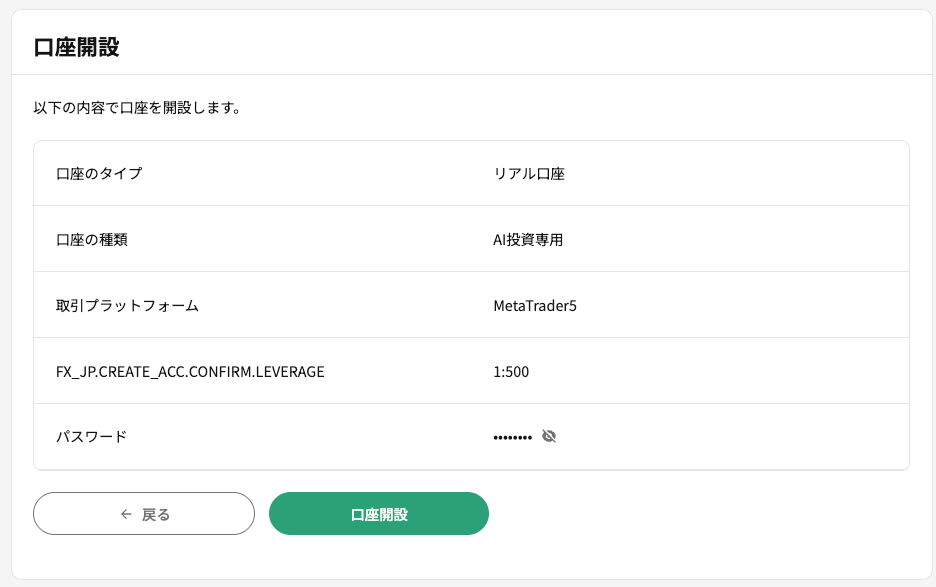This screenshot has width=936, height=587.
Task: Click the left arrow icon beside 戻る
Action: [126, 514]
